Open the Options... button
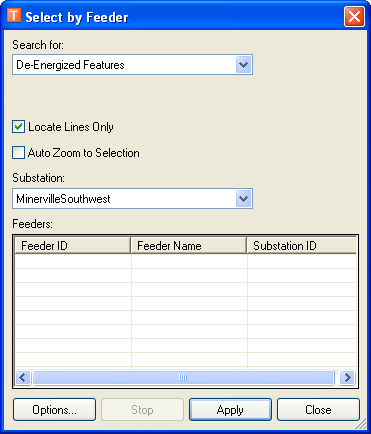 [x=54, y=410]
